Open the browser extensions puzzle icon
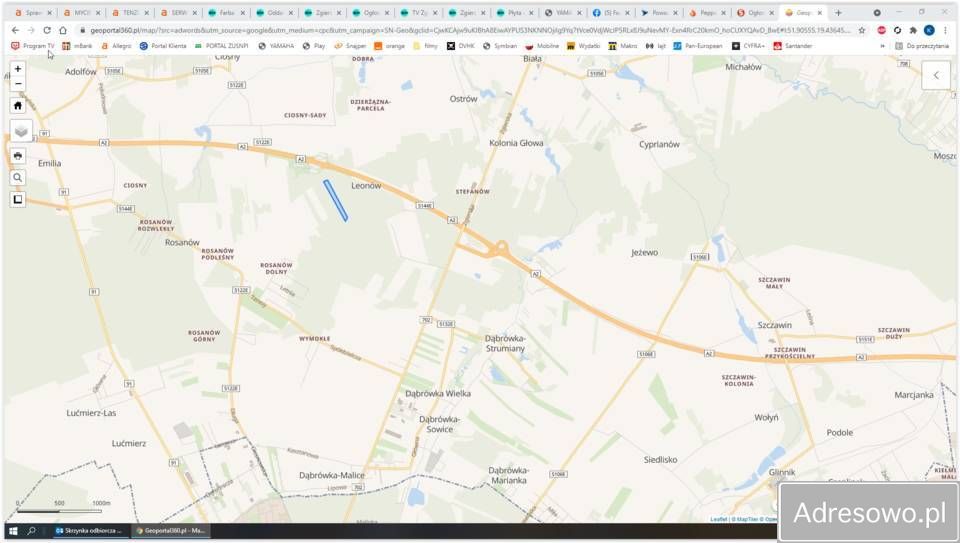The width and height of the screenshot is (960, 543). [913, 30]
